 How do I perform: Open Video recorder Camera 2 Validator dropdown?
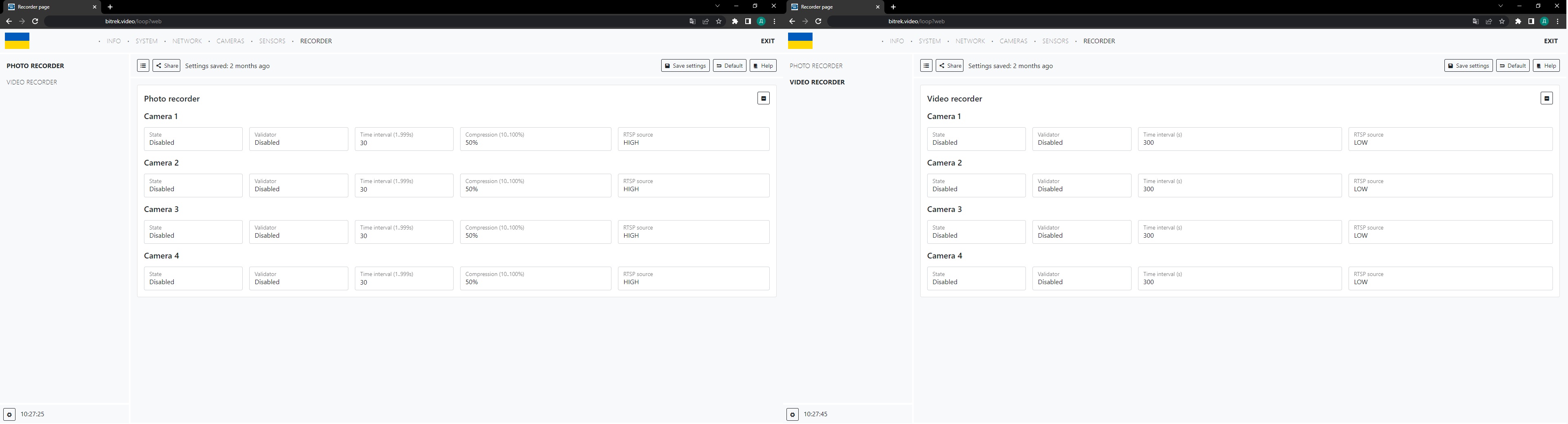click(x=1081, y=185)
